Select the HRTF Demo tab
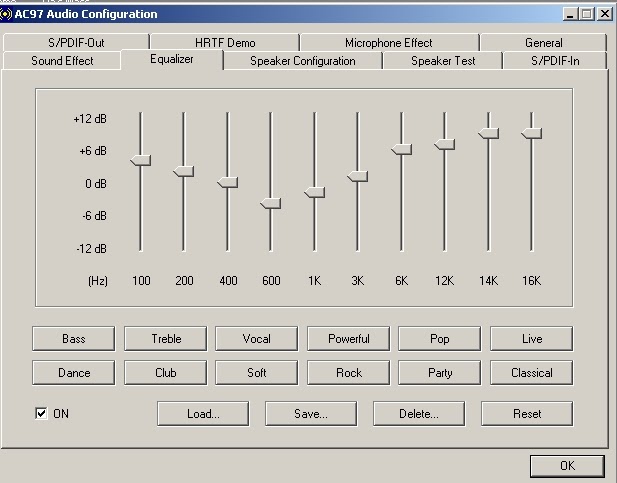The image size is (617, 483). click(x=225, y=43)
